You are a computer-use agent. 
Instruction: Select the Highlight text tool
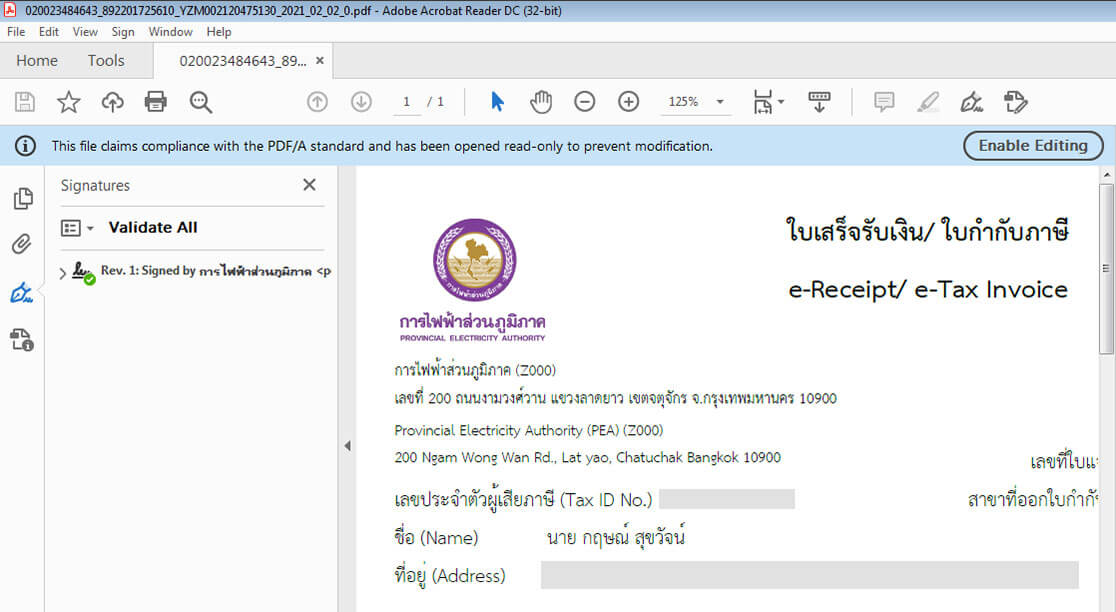point(928,102)
